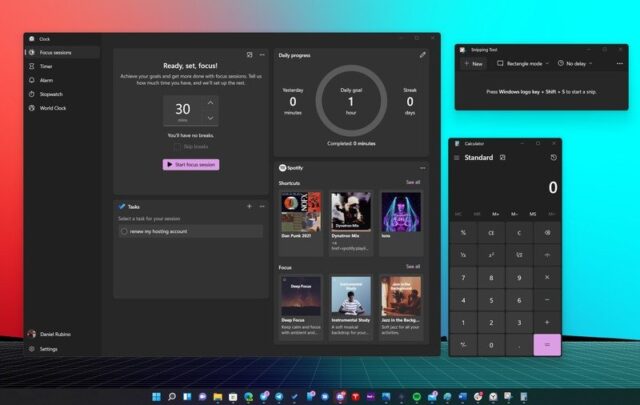Open more options in Spotify panel

point(422,168)
